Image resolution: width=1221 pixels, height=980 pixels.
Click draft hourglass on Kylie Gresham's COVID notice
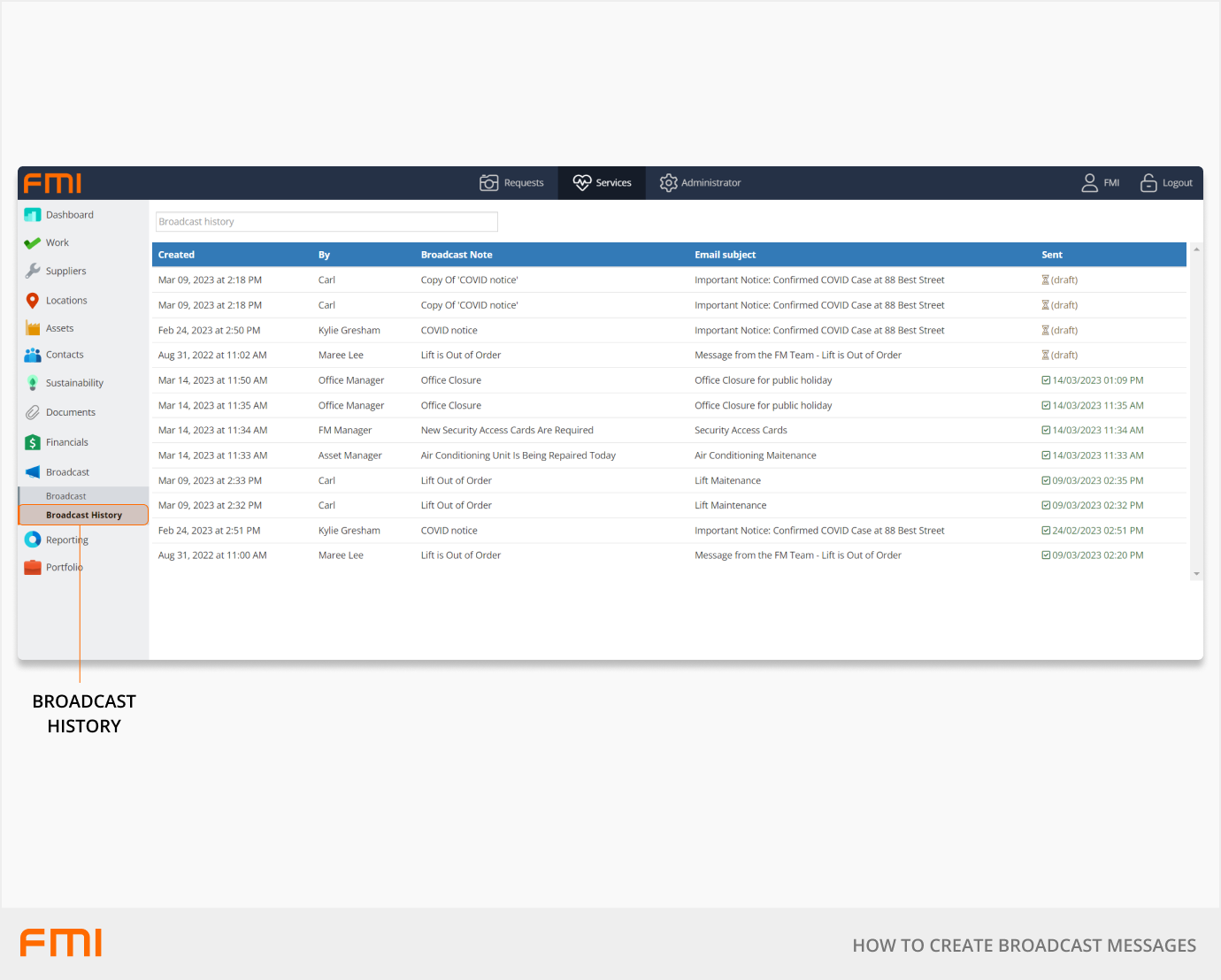[1045, 331]
